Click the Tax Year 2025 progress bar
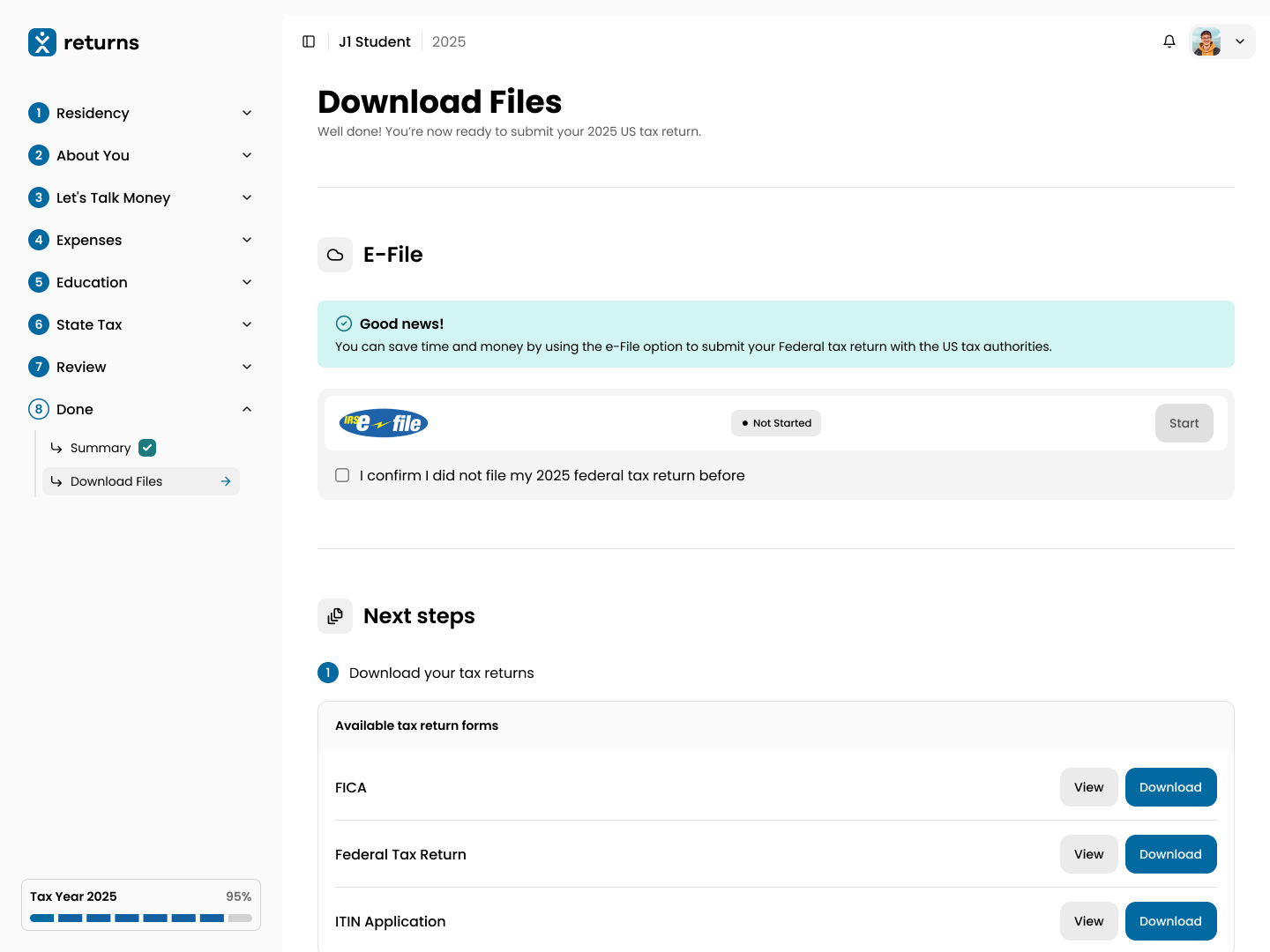This screenshot has width=1270, height=952. 141,918
